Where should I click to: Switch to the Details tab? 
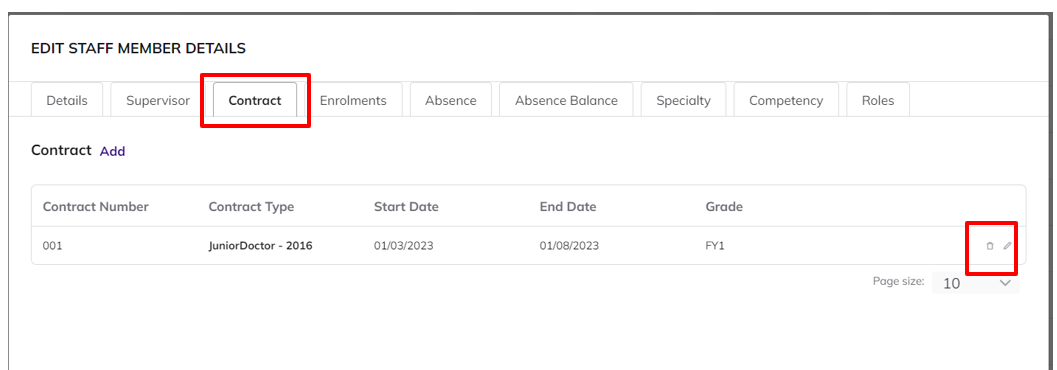coord(67,100)
